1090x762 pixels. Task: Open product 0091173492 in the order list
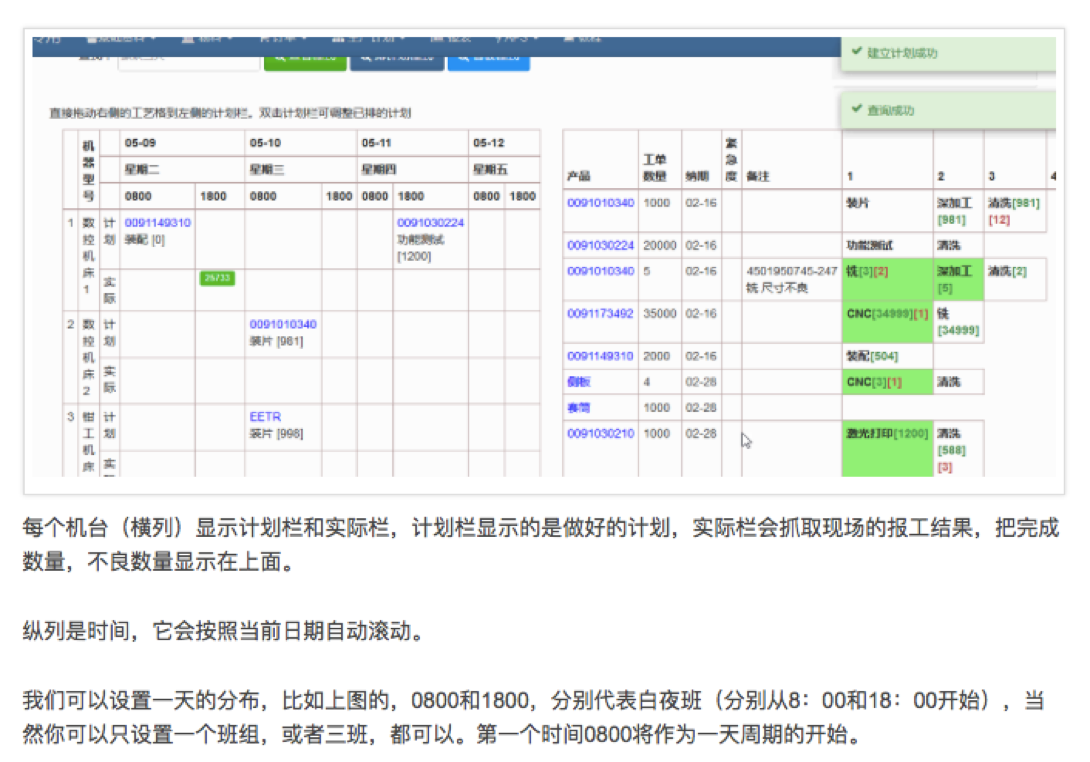click(600, 313)
